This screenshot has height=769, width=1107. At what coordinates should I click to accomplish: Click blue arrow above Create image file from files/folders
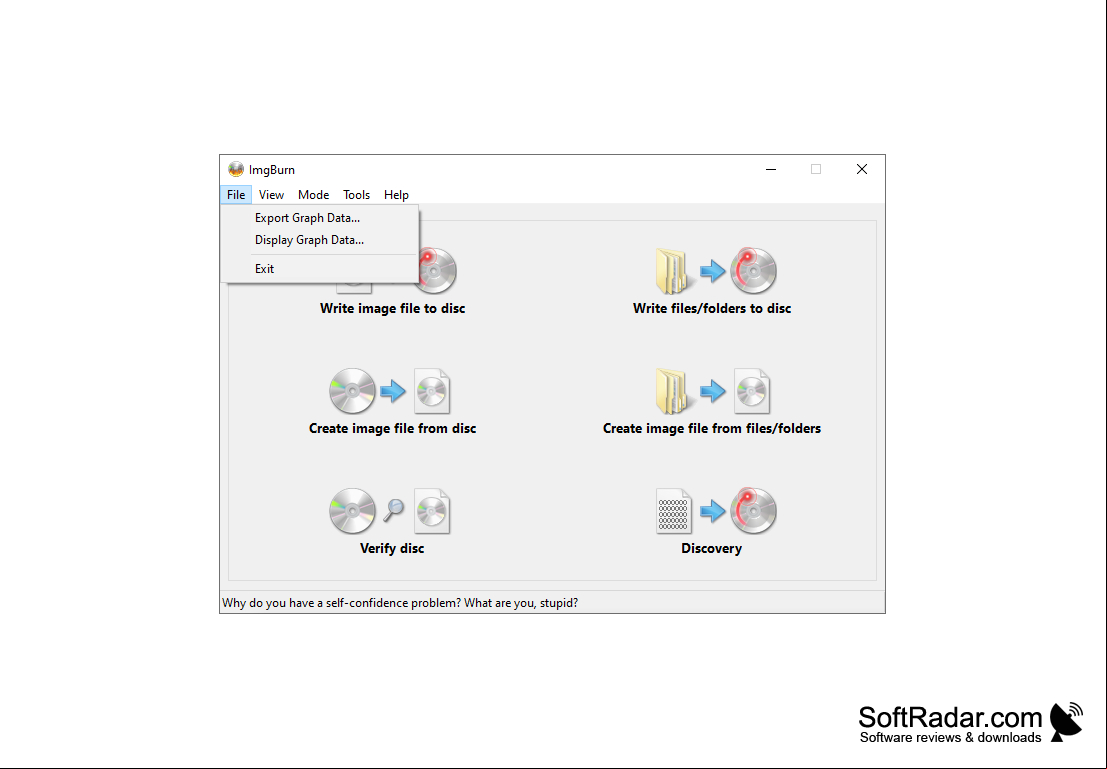[712, 391]
